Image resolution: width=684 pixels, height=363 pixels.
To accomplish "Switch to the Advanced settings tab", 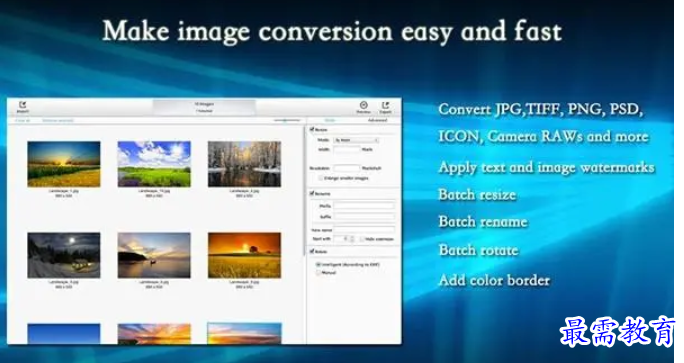I will 377,120.
